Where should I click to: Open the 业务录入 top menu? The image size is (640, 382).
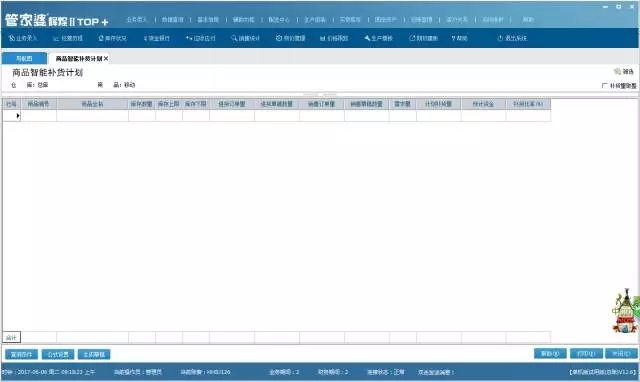click(136, 20)
